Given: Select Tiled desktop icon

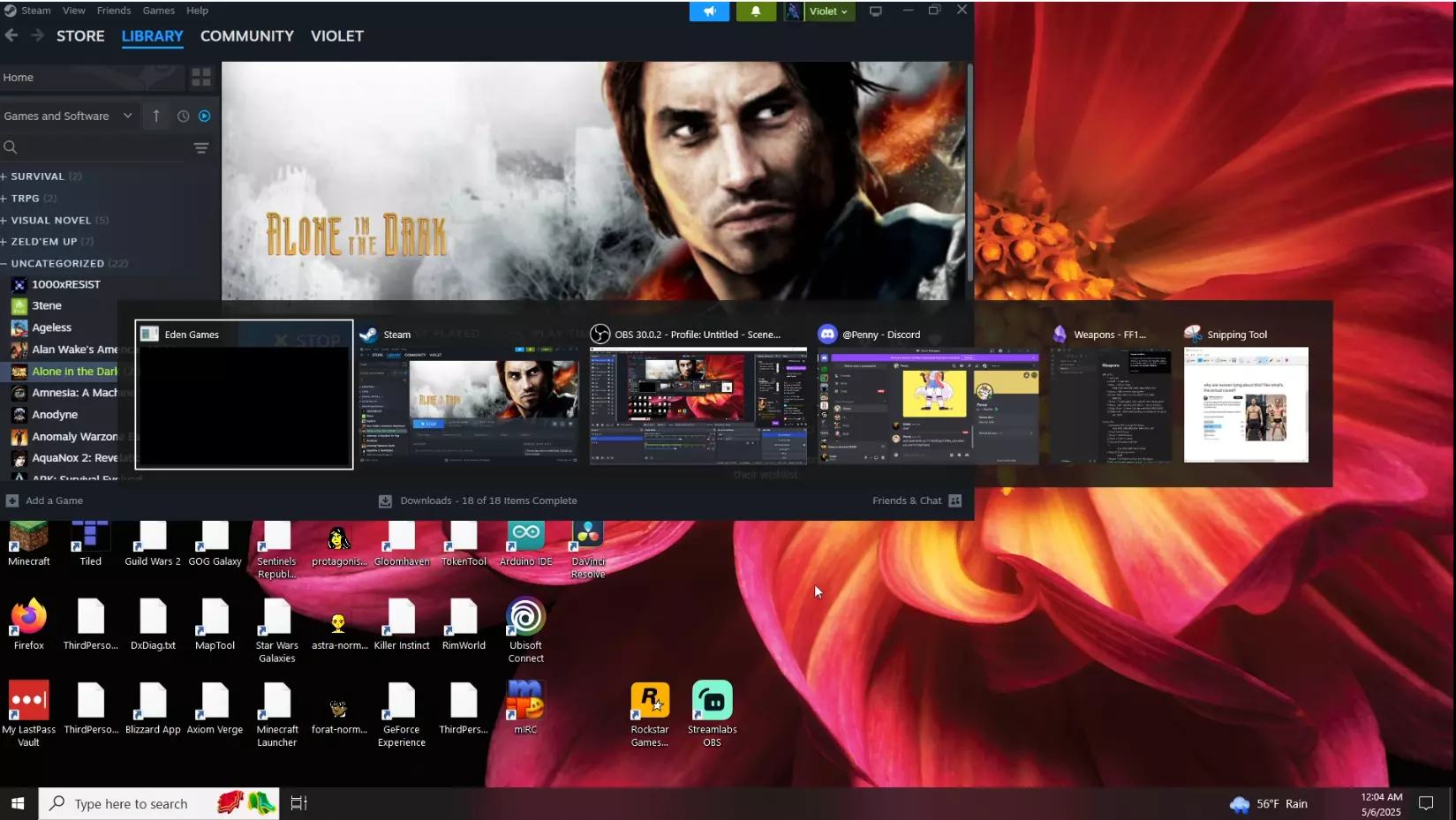Looking at the screenshot, I should coord(91,543).
